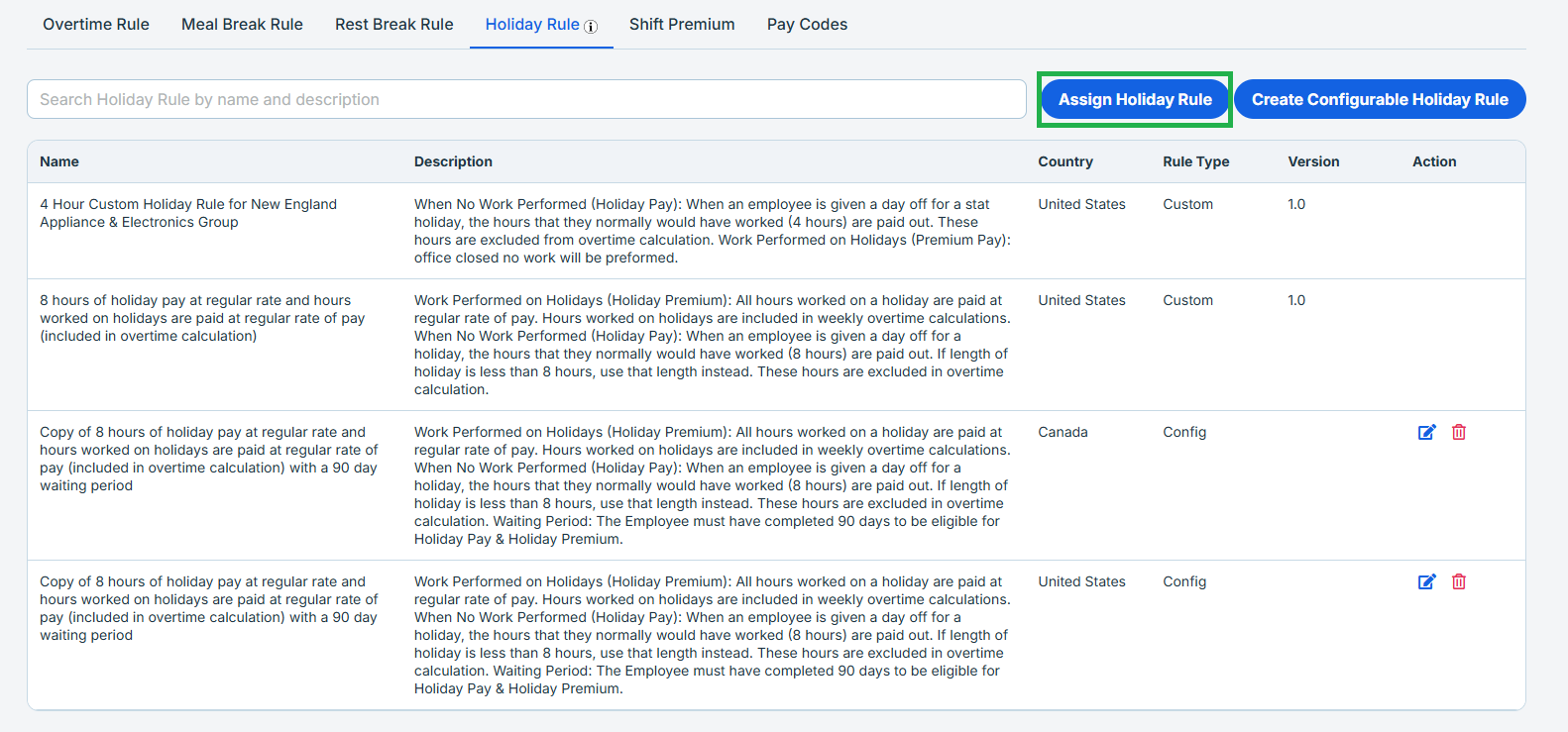Delete the Canada Config holiday rule
Image resolution: width=1568 pixels, height=732 pixels.
coord(1459,432)
